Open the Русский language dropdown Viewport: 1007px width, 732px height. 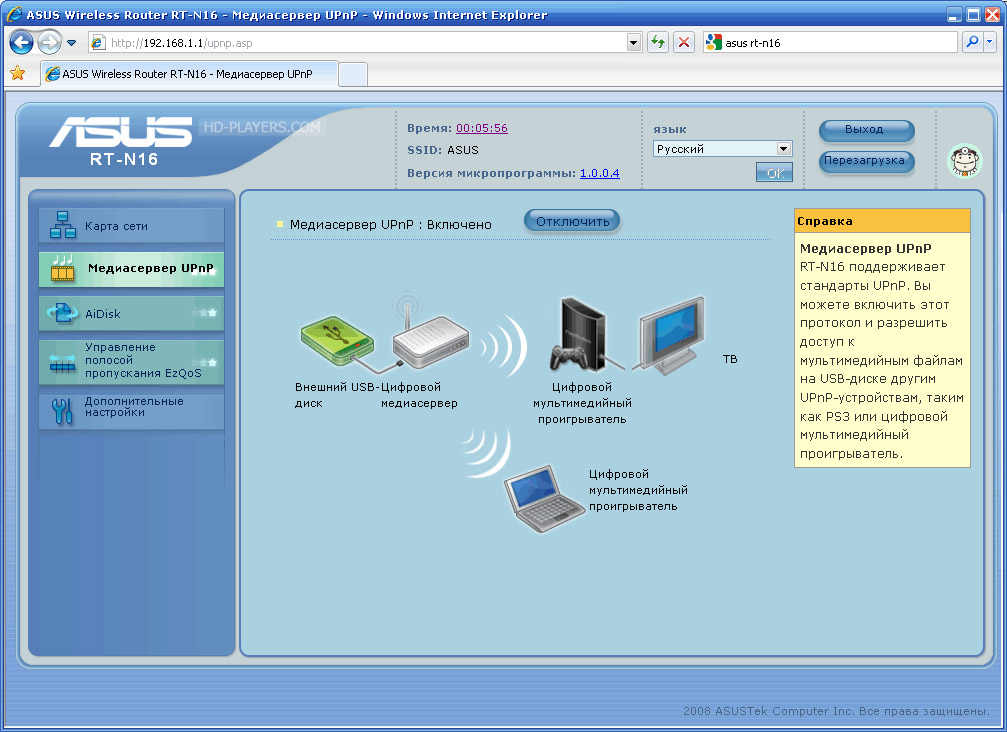(x=723, y=149)
